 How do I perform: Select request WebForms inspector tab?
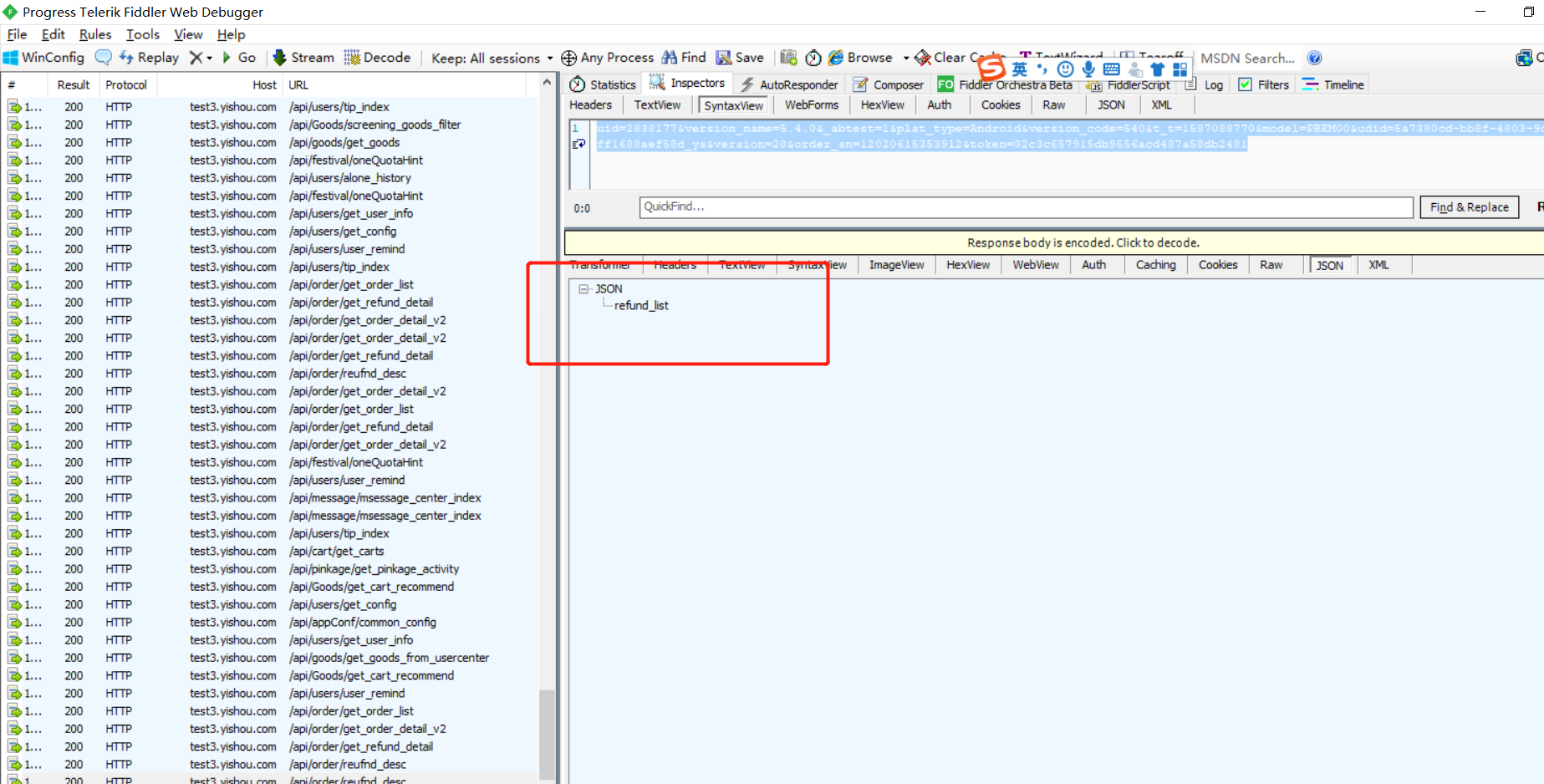pyautogui.click(x=811, y=104)
